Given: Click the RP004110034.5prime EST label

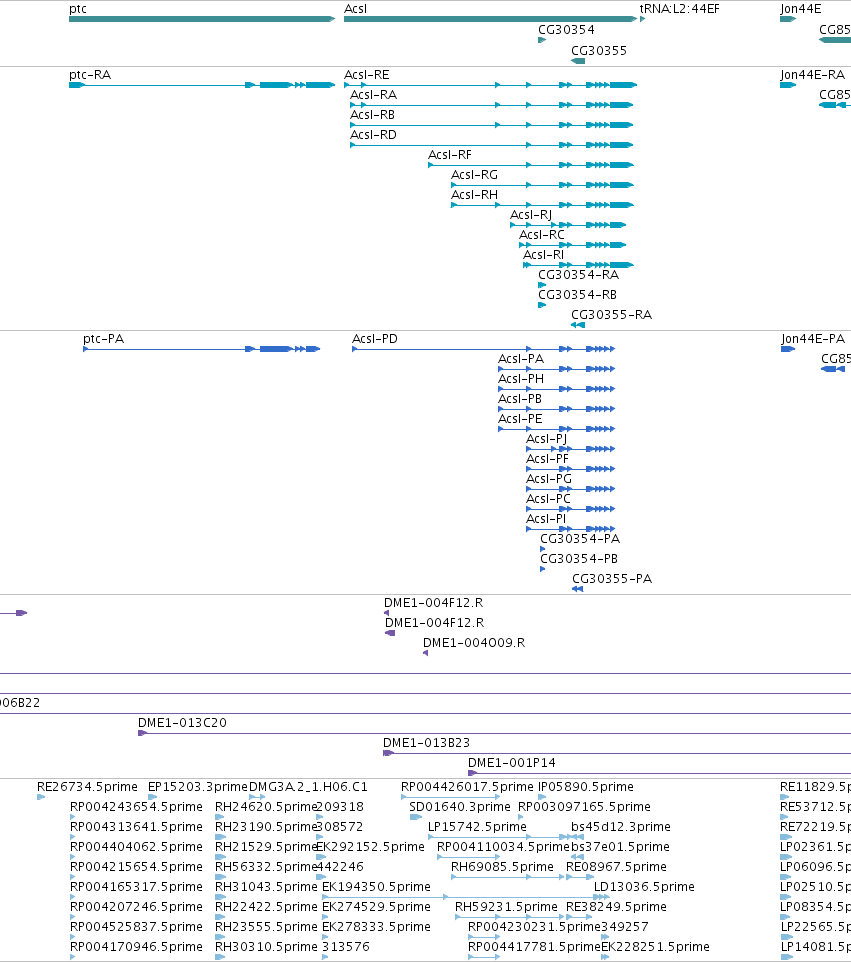Looking at the screenshot, I should coord(504,847).
